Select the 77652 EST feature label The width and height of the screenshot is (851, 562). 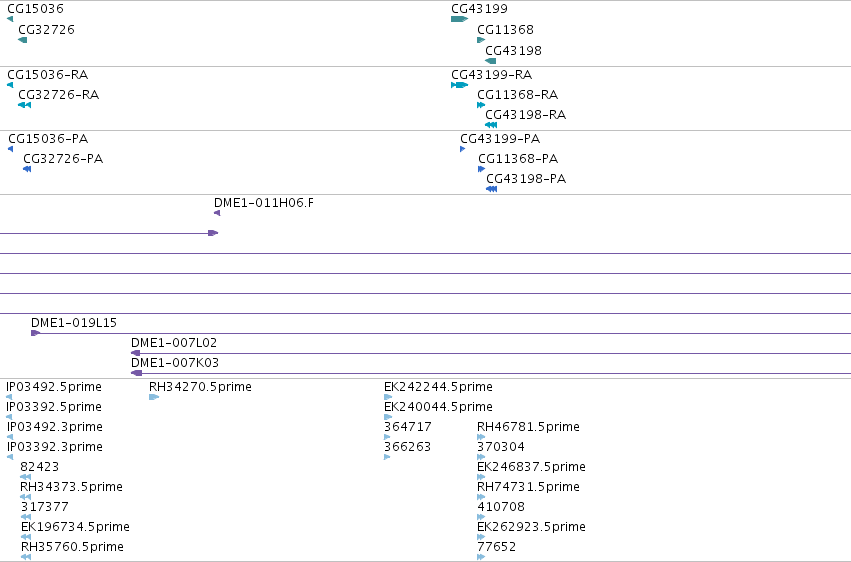(x=497, y=546)
